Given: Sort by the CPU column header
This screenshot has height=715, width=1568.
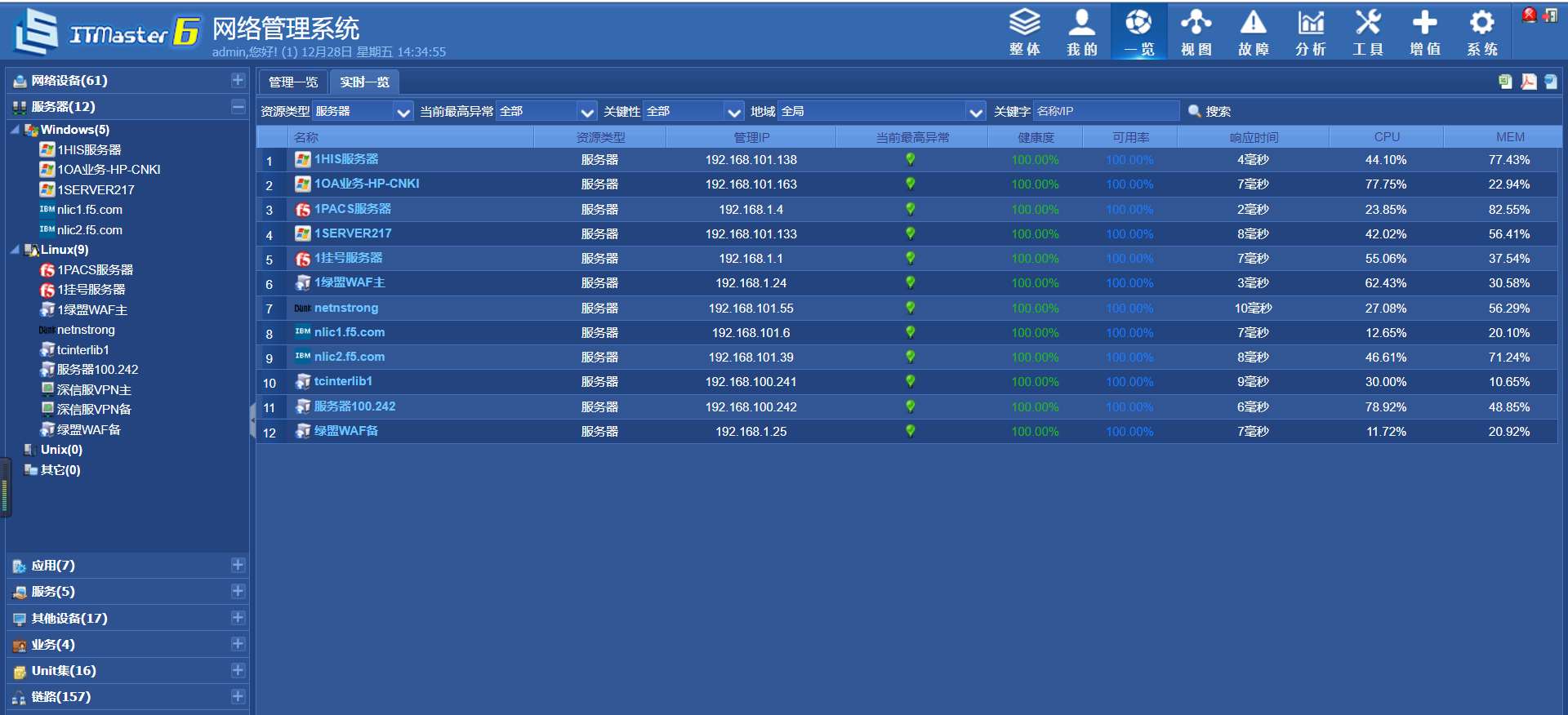Looking at the screenshot, I should (1387, 137).
